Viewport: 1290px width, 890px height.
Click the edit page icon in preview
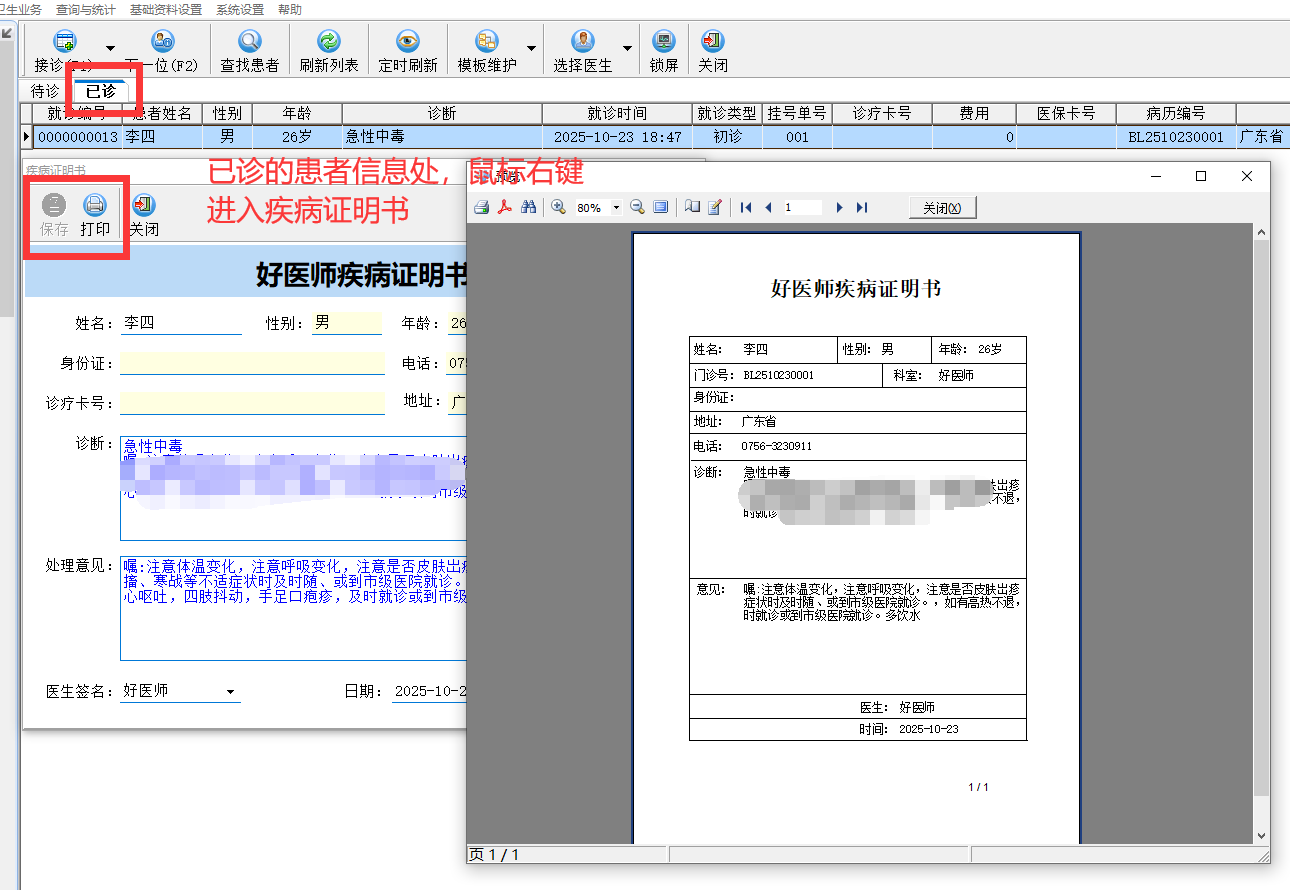click(715, 207)
